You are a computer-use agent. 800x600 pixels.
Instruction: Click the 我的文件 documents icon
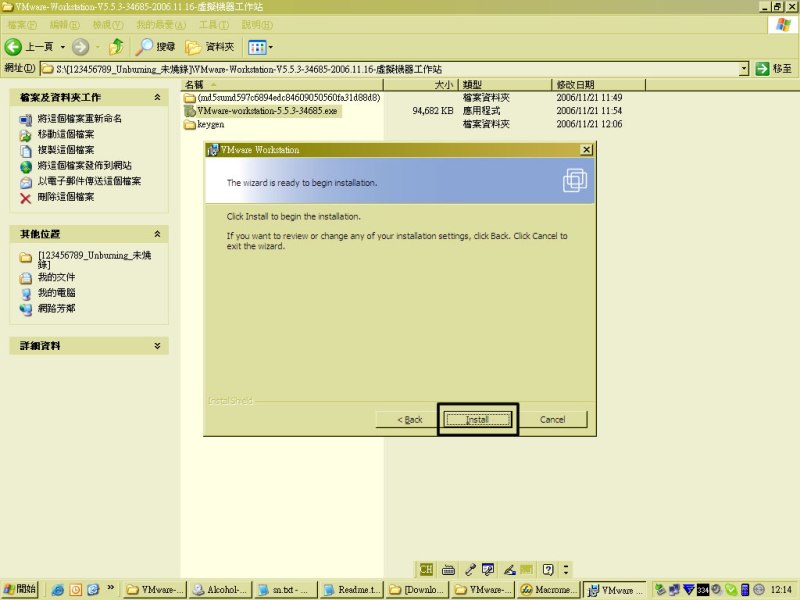point(26,278)
